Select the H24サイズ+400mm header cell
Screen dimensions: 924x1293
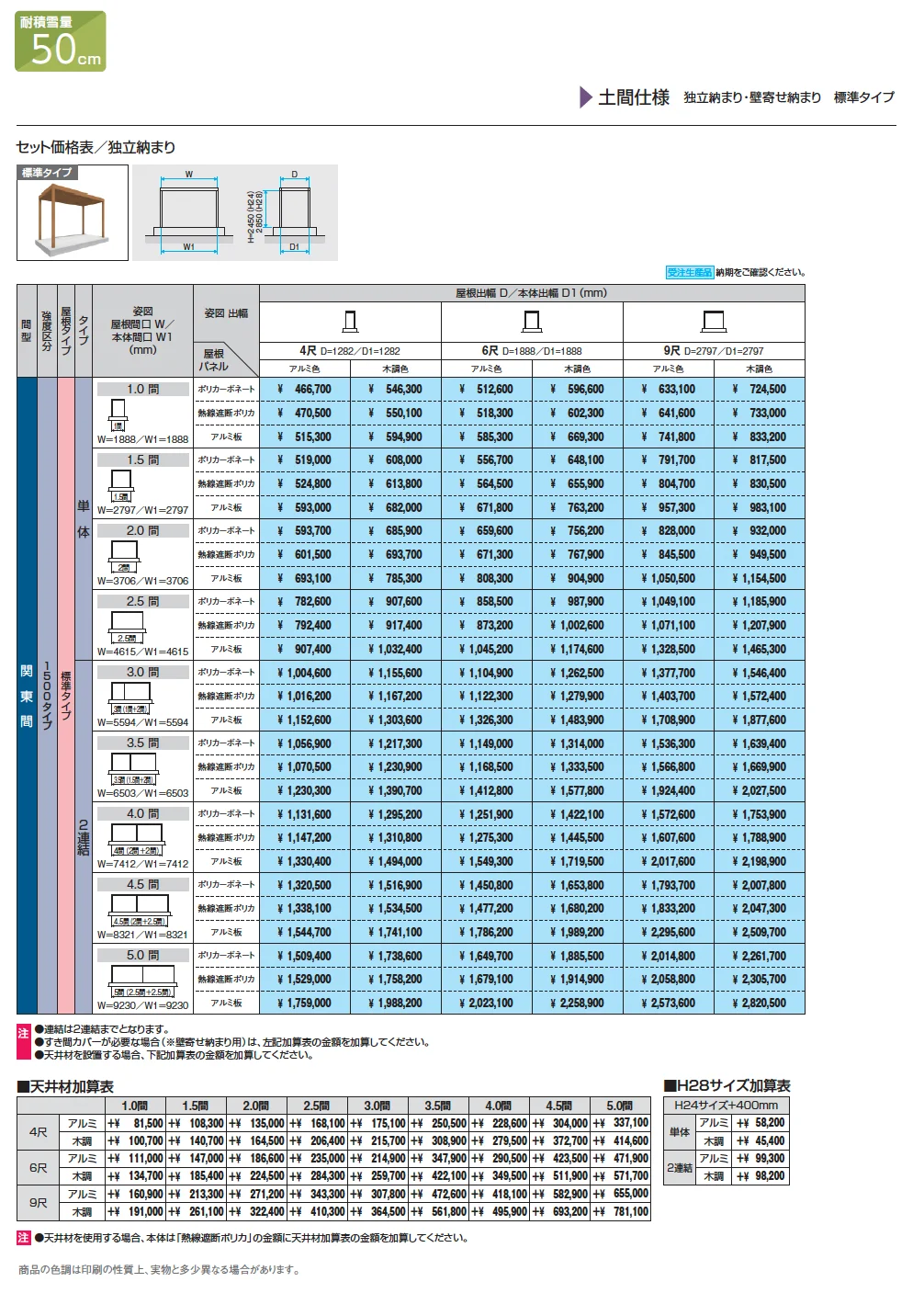[x=726, y=1106]
